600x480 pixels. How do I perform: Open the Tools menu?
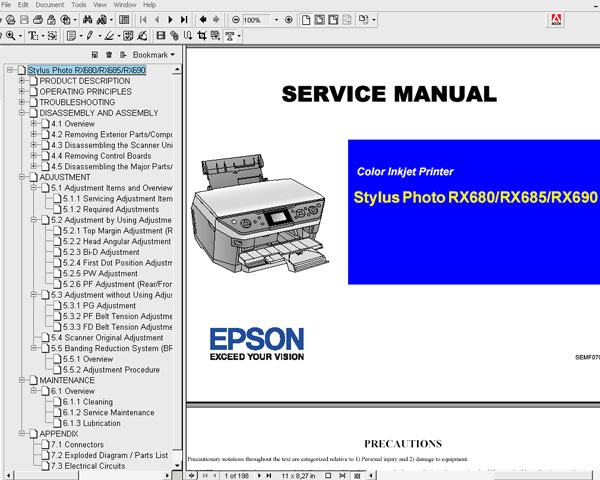tap(79, 5)
